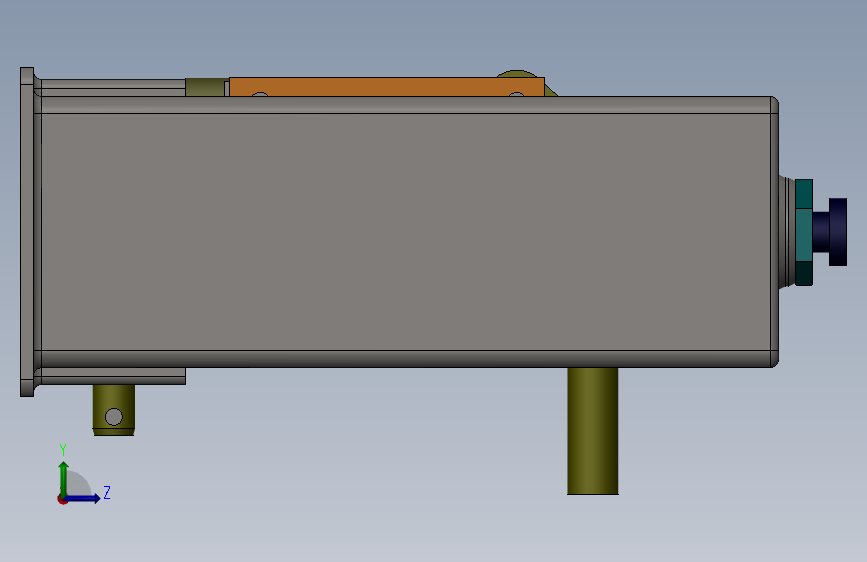Select the left end flange plate
The height and width of the screenshot is (562, 867).
tap(27, 232)
